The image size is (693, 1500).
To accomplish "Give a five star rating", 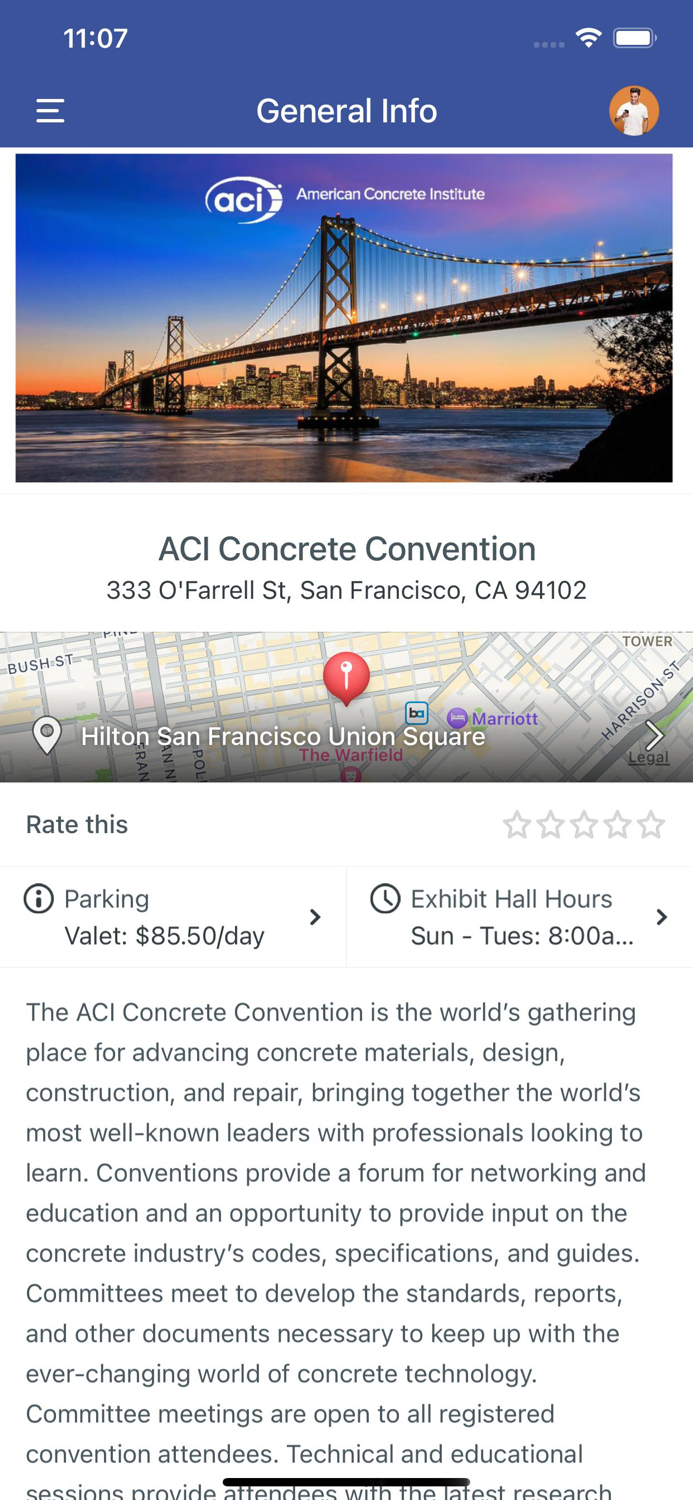I will (x=653, y=824).
